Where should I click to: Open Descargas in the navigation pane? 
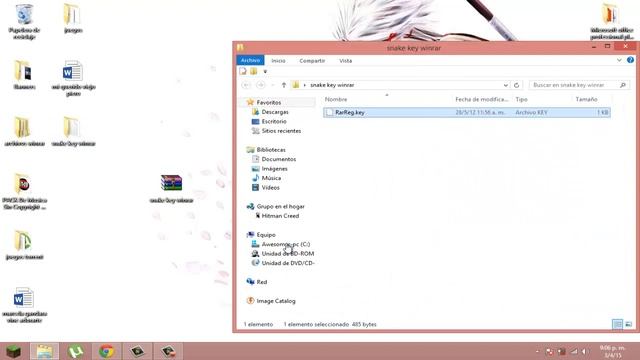tap(275, 112)
